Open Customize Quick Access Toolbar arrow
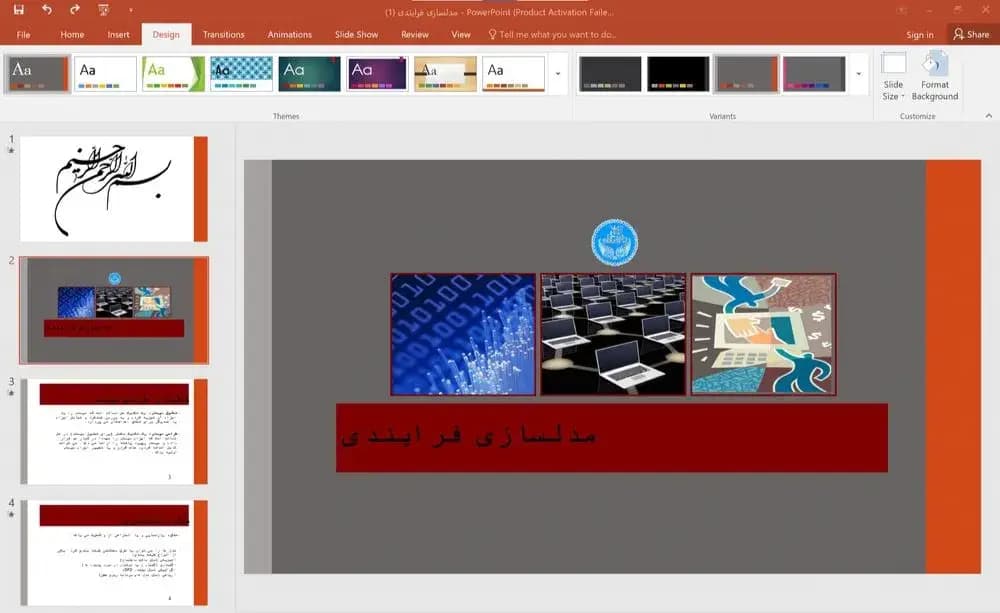This screenshot has width=1000, height=613. tap(131, 10)
